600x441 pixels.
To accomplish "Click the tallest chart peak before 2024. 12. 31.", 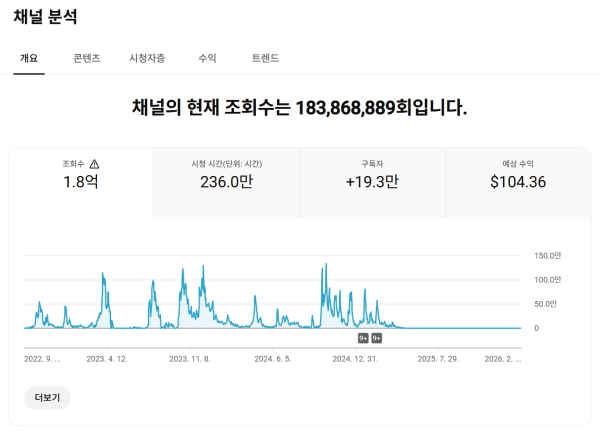I will pyautogui.click(x=326, y=266).
